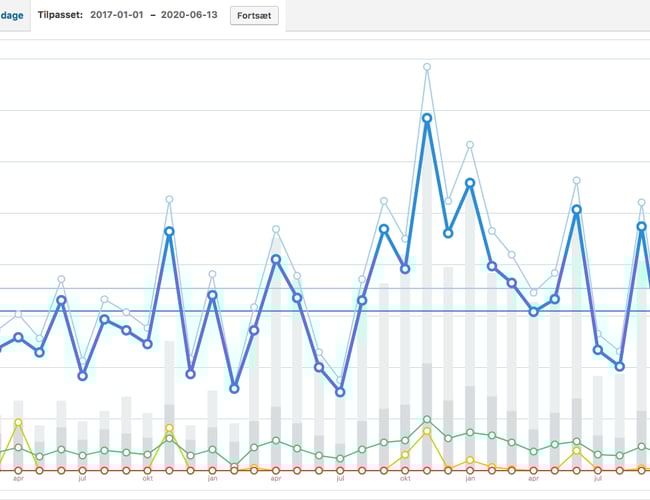Image resolution: width=650 pixels, height=500 pixels.
Task: Click the Fortsæt button
Action: pos(255,16)
